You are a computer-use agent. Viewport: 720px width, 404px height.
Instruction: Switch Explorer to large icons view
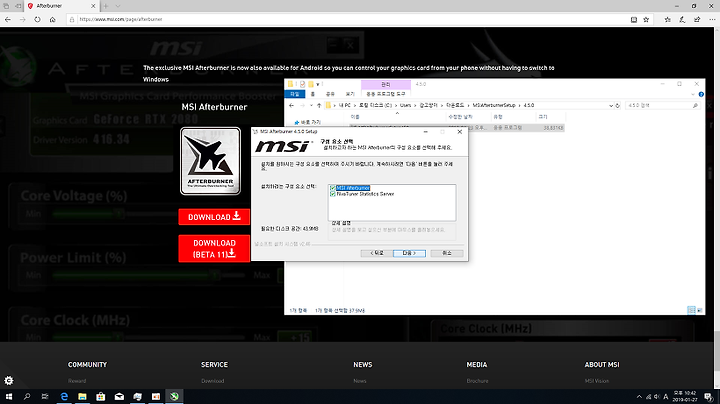tap(699, 310)
